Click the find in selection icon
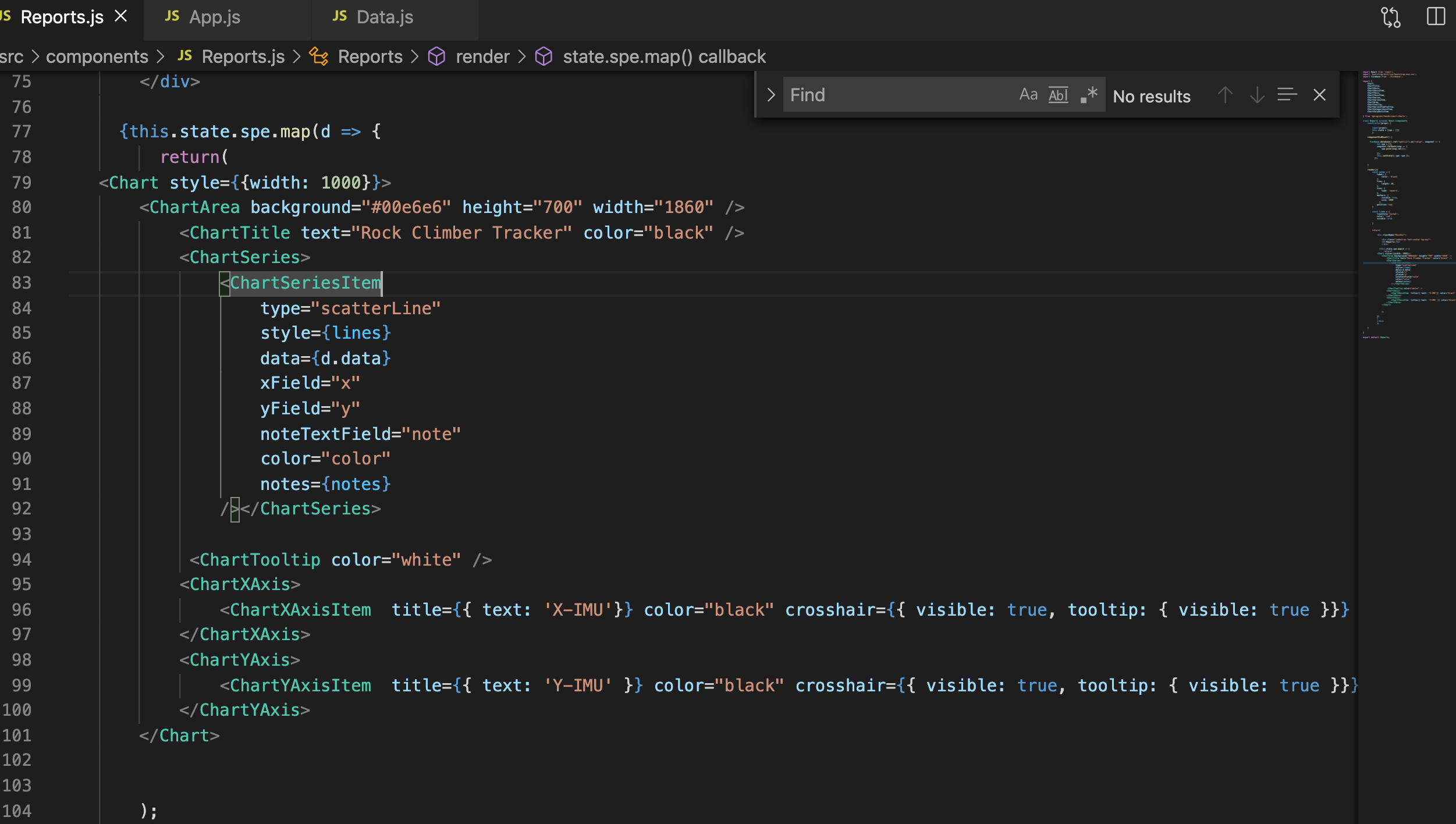Viewport: 1456px width, 824px height. 1287,95
